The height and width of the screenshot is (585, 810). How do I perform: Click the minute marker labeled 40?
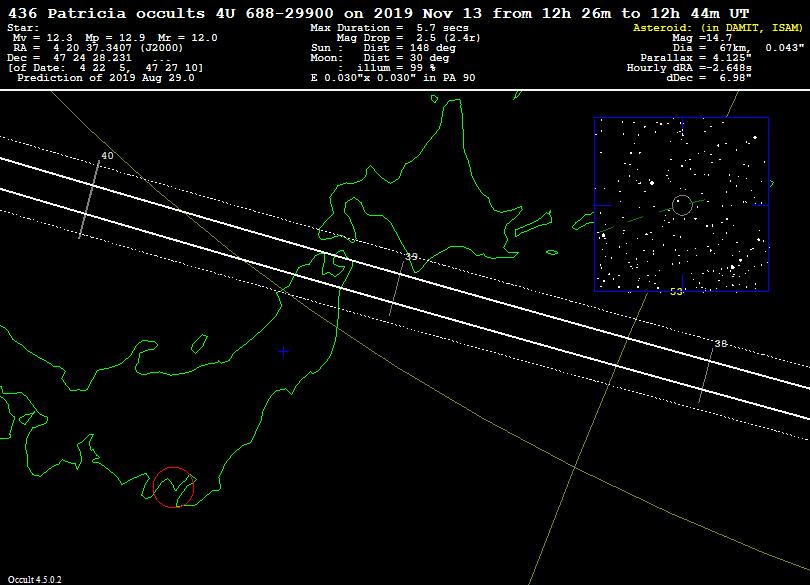pos(107,156)
